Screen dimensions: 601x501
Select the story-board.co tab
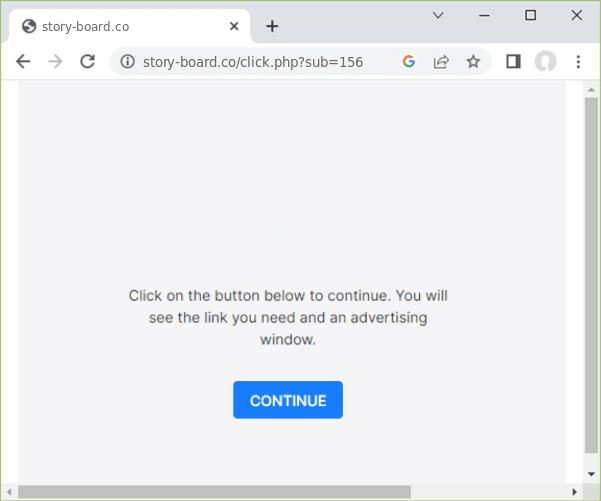click(120, 26)
